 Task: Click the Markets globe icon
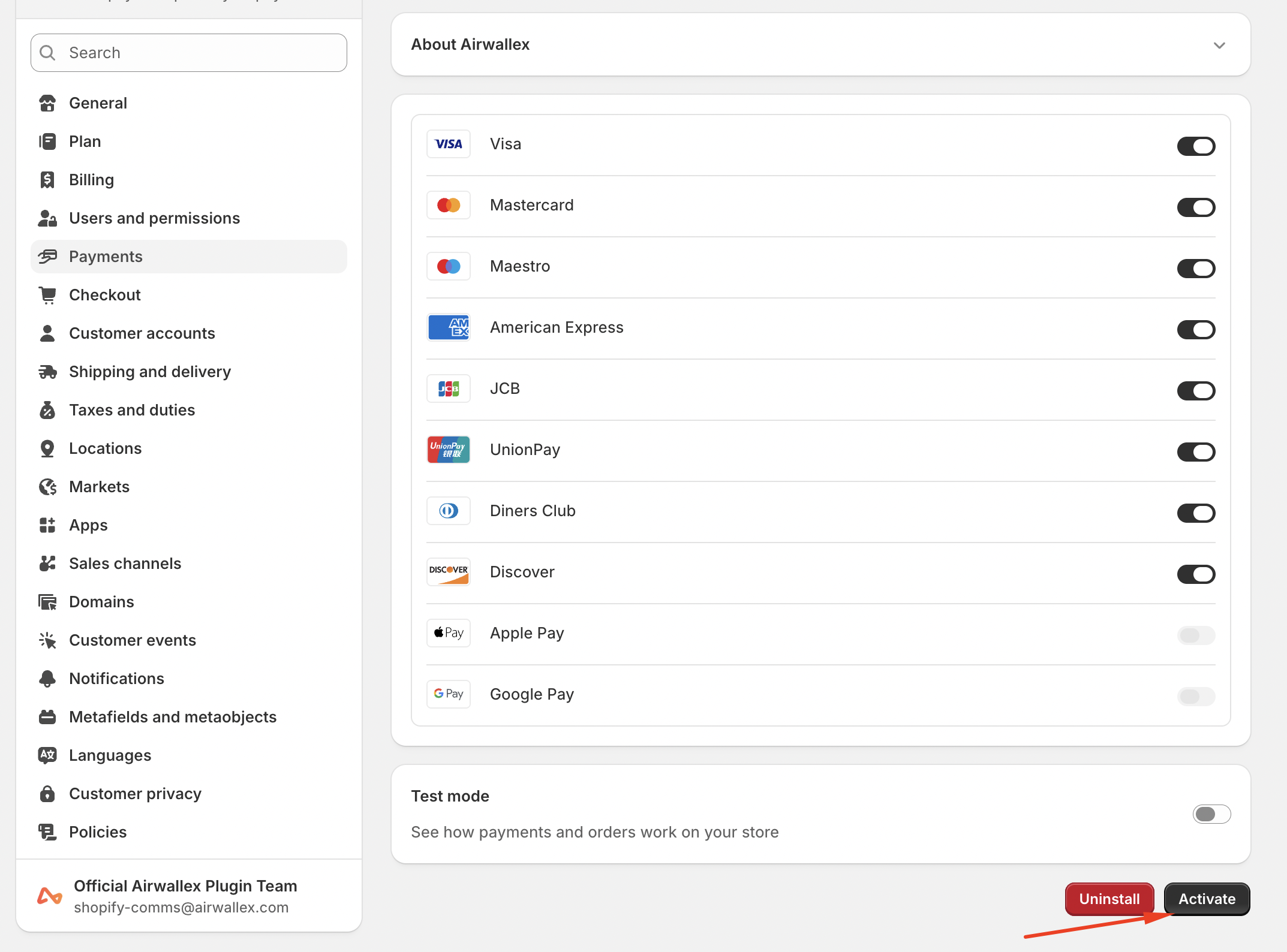pos(47,487)
